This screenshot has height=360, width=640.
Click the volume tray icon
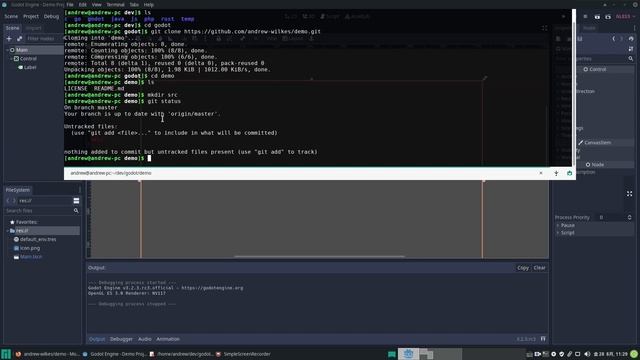point(587,354)
